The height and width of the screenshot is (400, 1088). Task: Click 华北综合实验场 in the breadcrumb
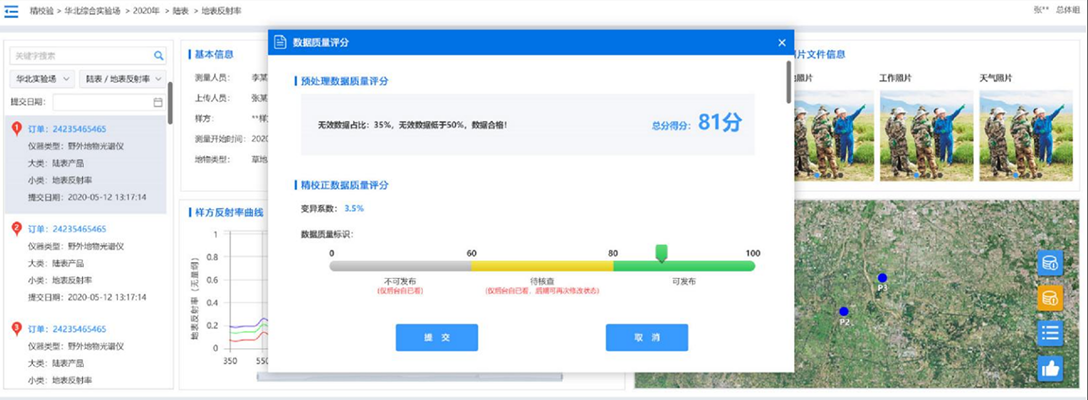pos(98,10)
